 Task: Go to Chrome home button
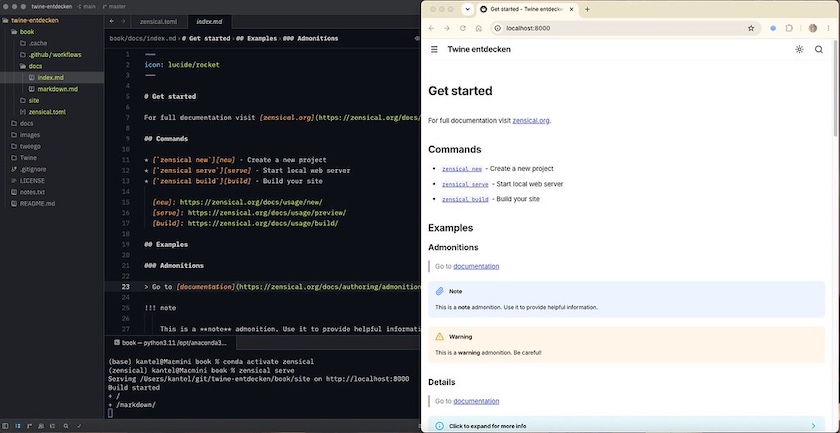pos(478,28)
